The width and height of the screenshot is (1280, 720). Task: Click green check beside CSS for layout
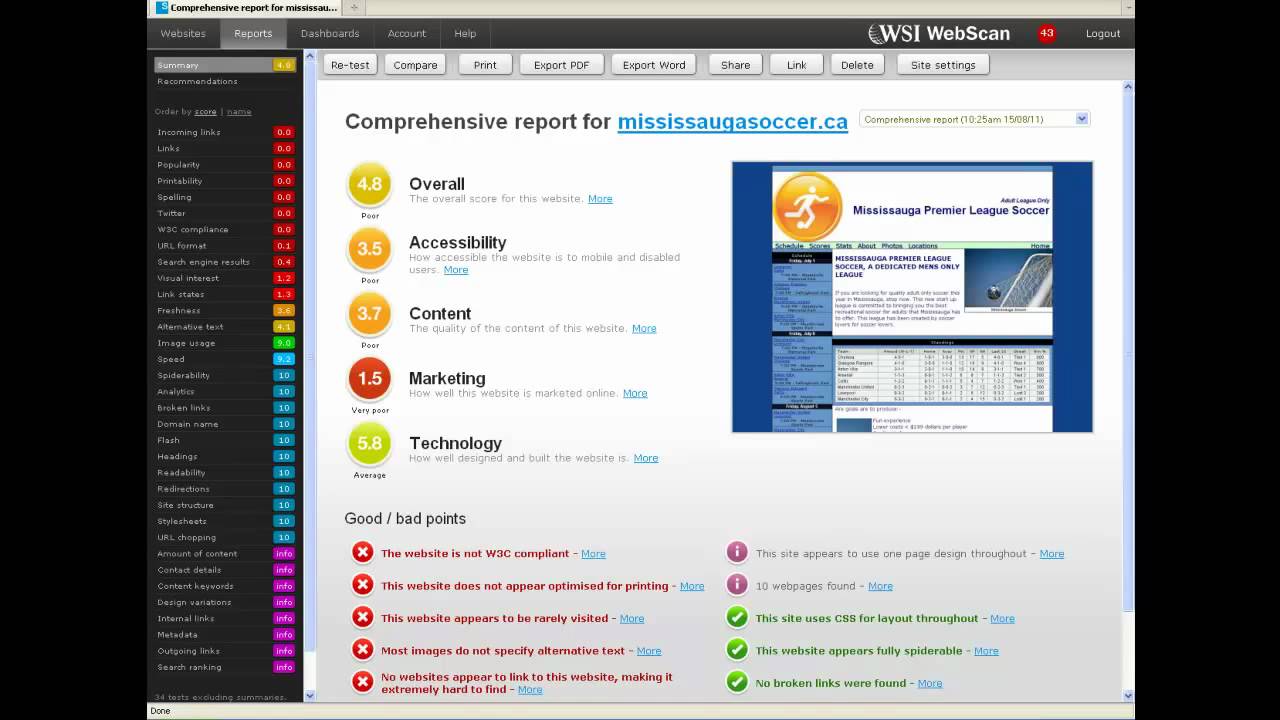click(737, 617)
